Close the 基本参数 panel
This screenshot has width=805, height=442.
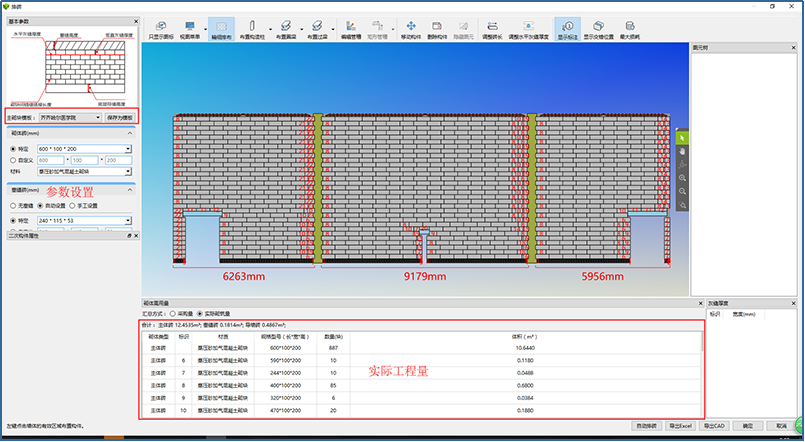coord(136,22)
